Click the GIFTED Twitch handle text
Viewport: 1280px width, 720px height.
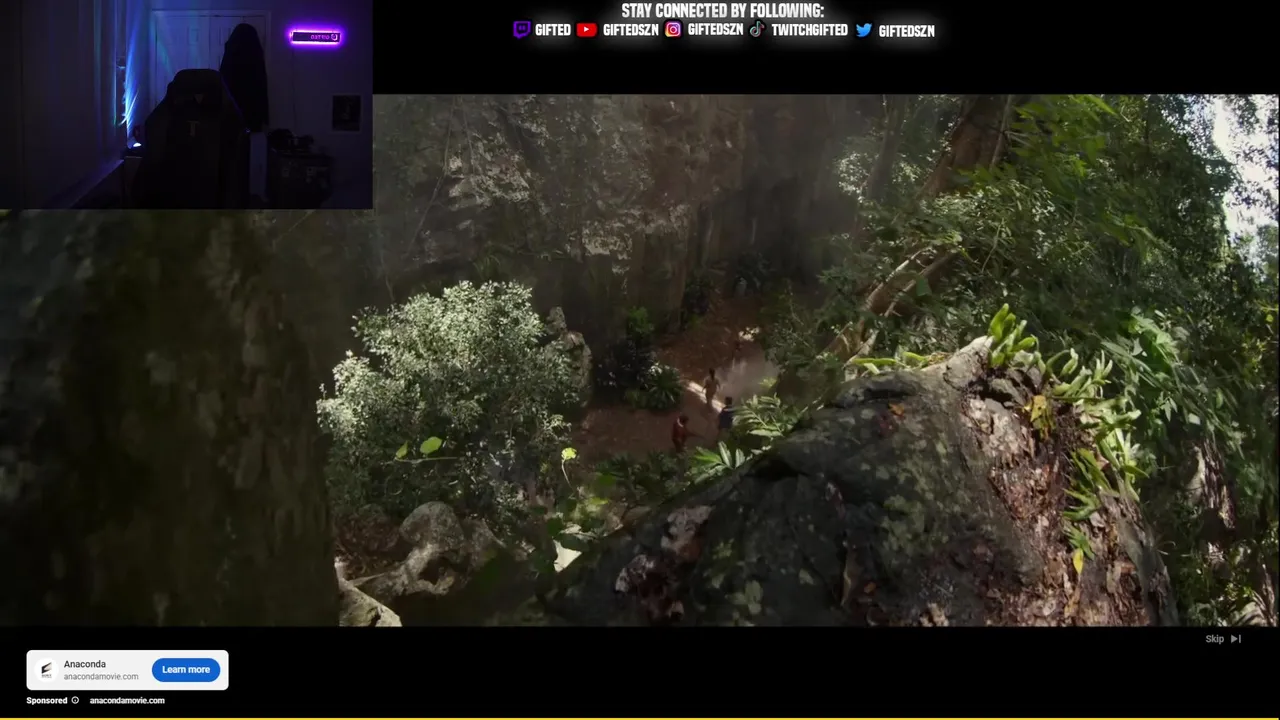click(552, 31)
